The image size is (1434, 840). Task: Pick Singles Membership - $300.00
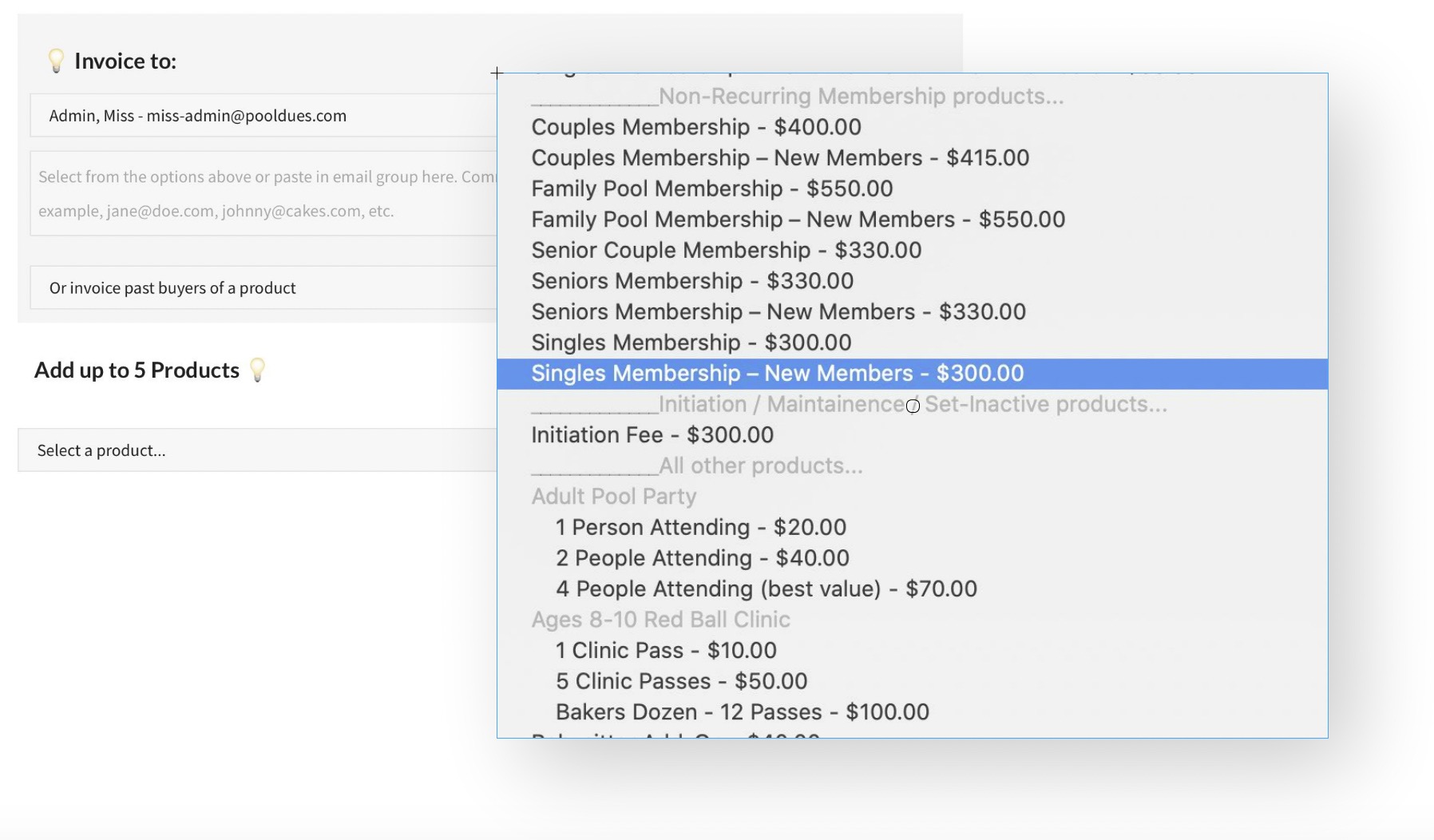[691, 343]
